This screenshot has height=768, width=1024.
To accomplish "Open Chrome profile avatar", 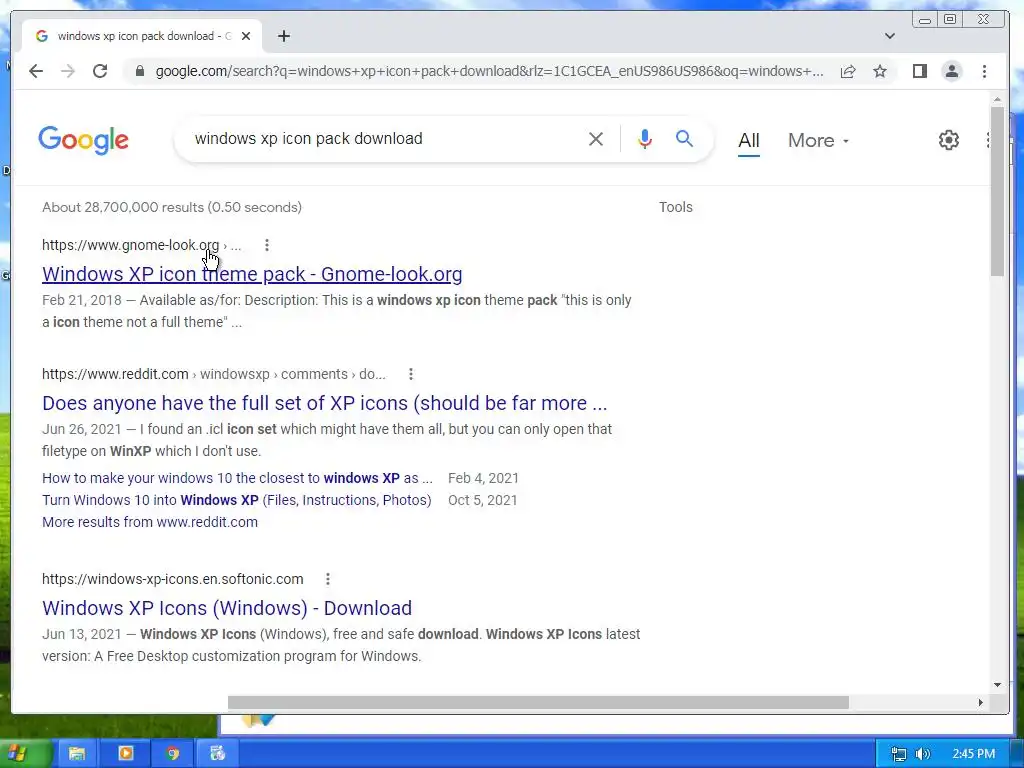I will [952, 71].
